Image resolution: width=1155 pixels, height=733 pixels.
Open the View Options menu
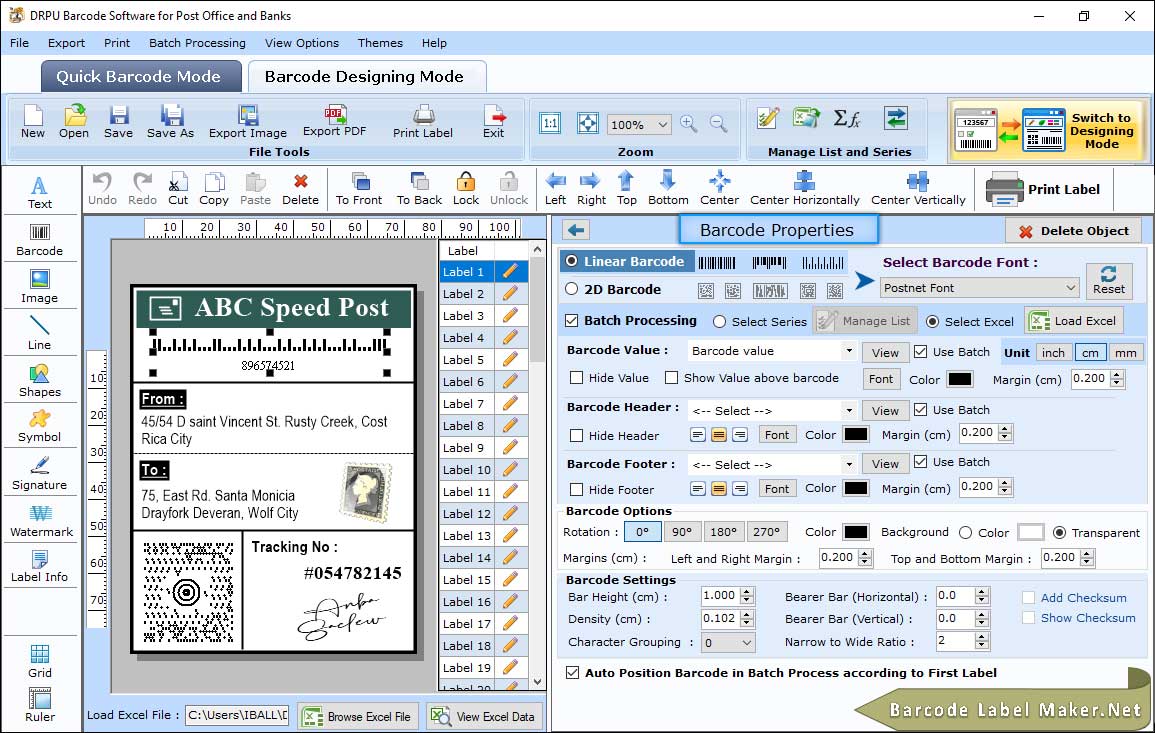(x=302, y=43)
